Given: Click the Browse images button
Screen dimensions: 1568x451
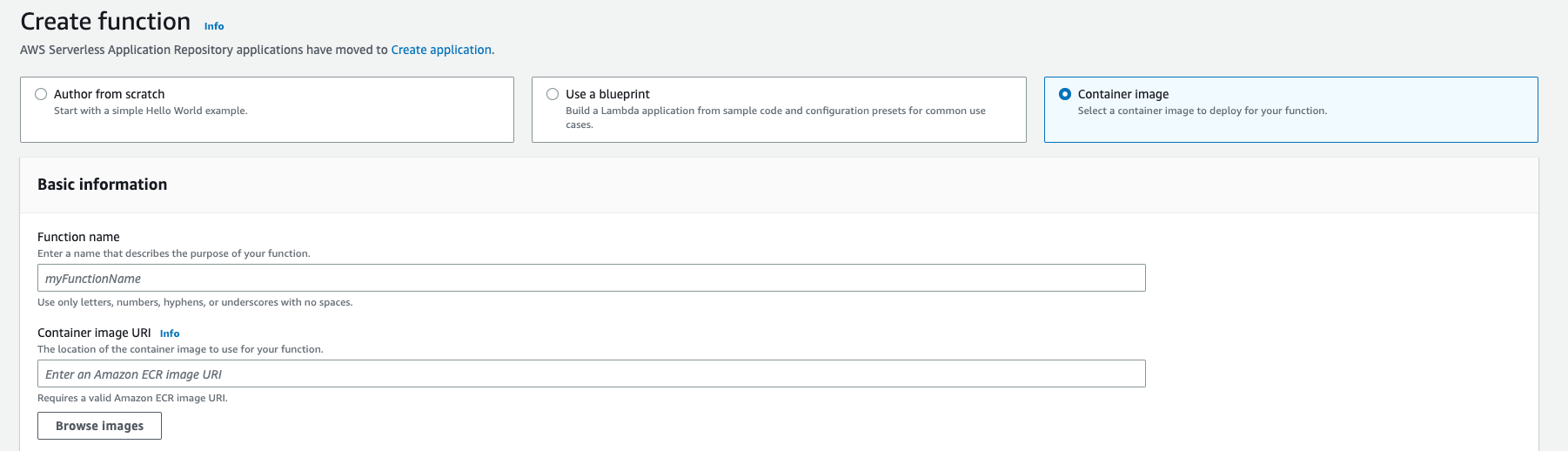Looking at the screenshot, I should (99, 426).
